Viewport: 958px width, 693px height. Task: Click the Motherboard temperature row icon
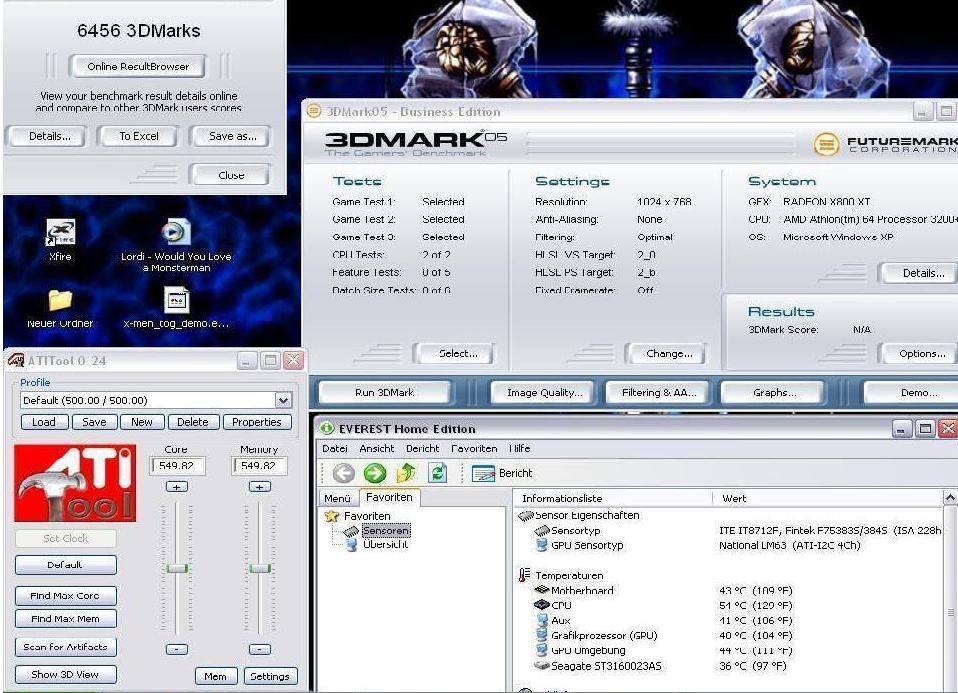541,590
